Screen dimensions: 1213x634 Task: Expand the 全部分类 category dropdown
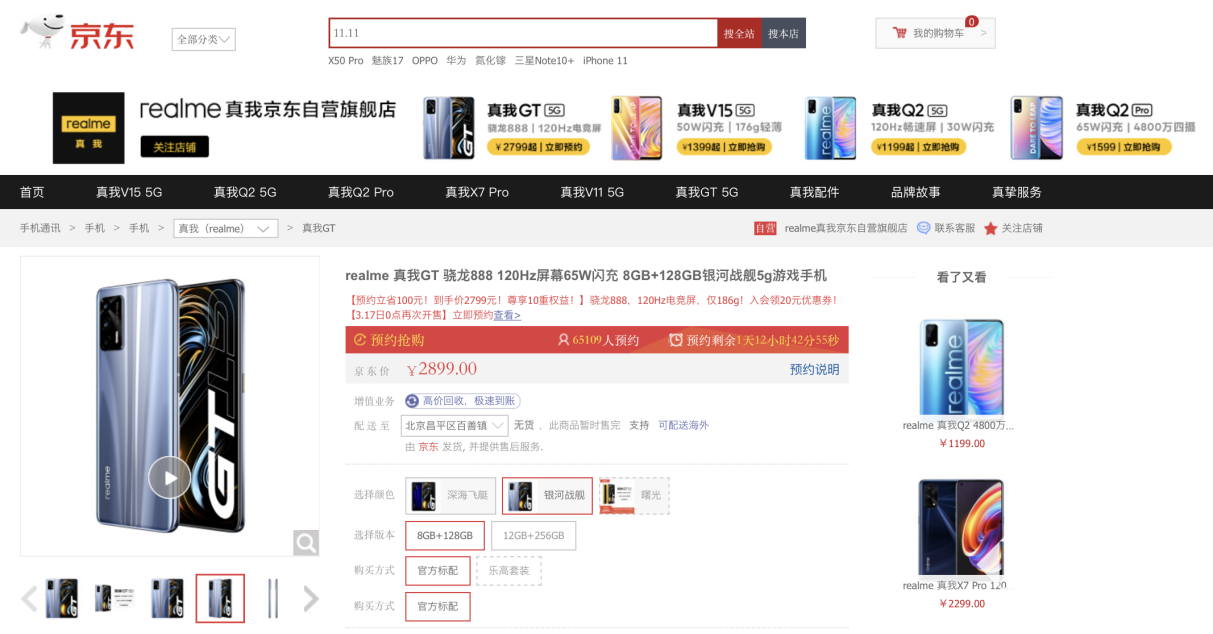204,40
